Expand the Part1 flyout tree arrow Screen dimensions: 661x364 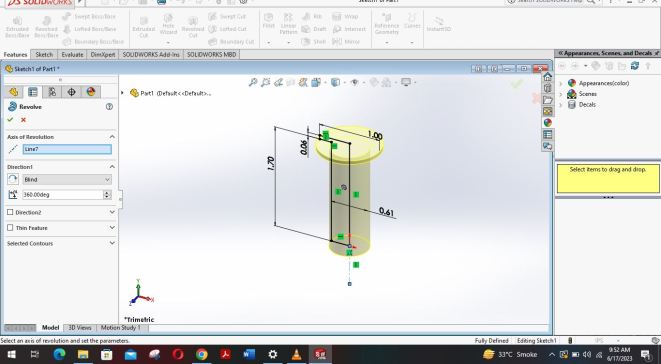[123, 93]
